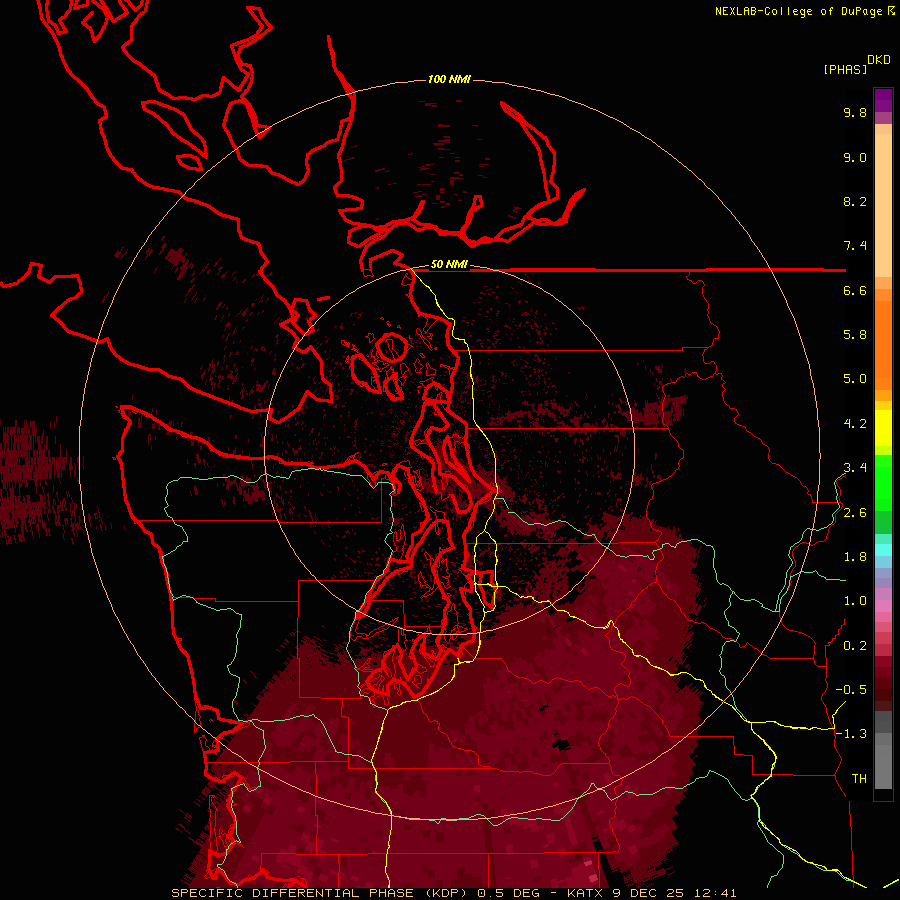This screenshot has width=900, height=900.
Task: Click the TH threshold legend label
Action: [x=859, y=779]
